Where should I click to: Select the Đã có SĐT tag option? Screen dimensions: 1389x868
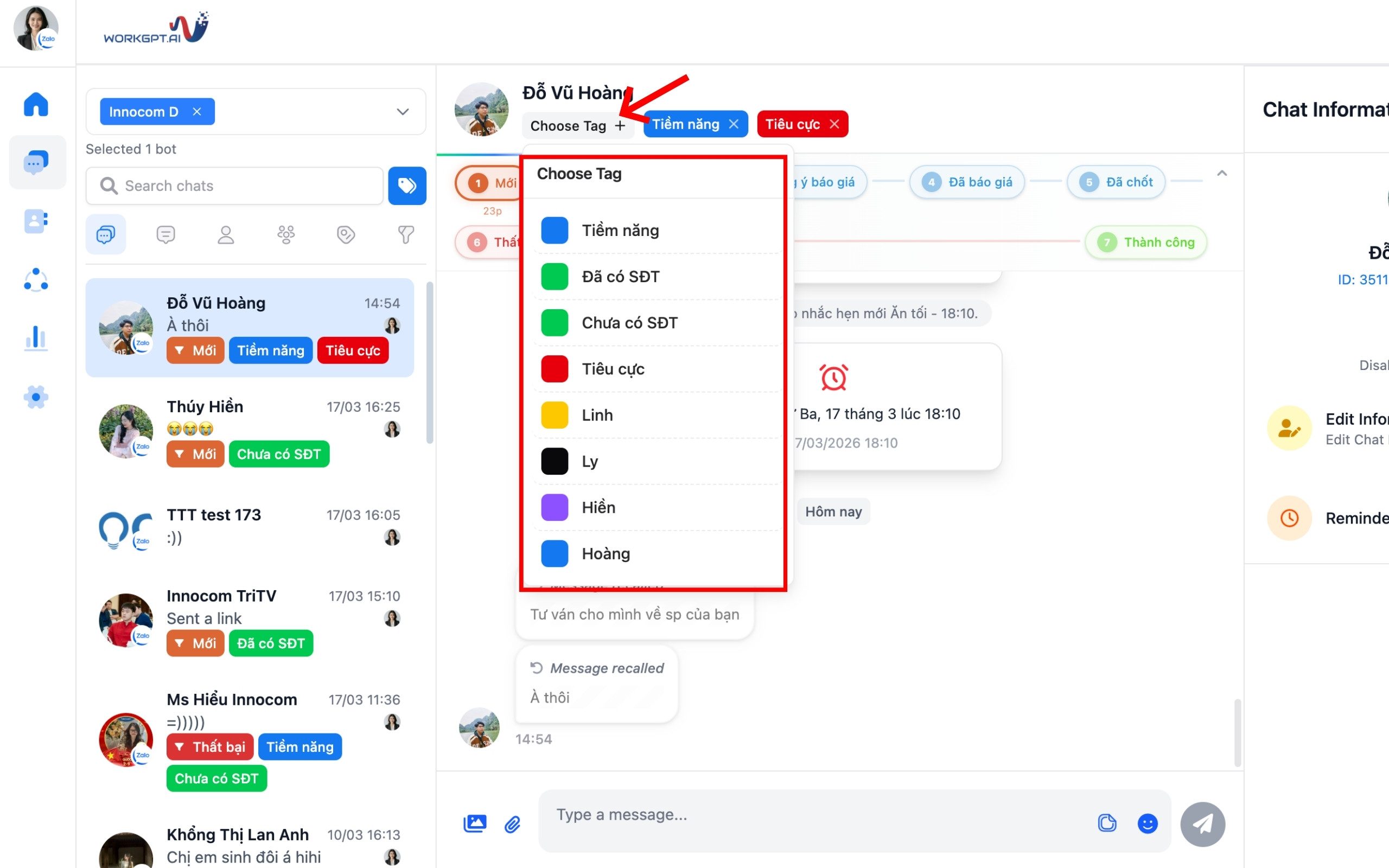[621, 277]
